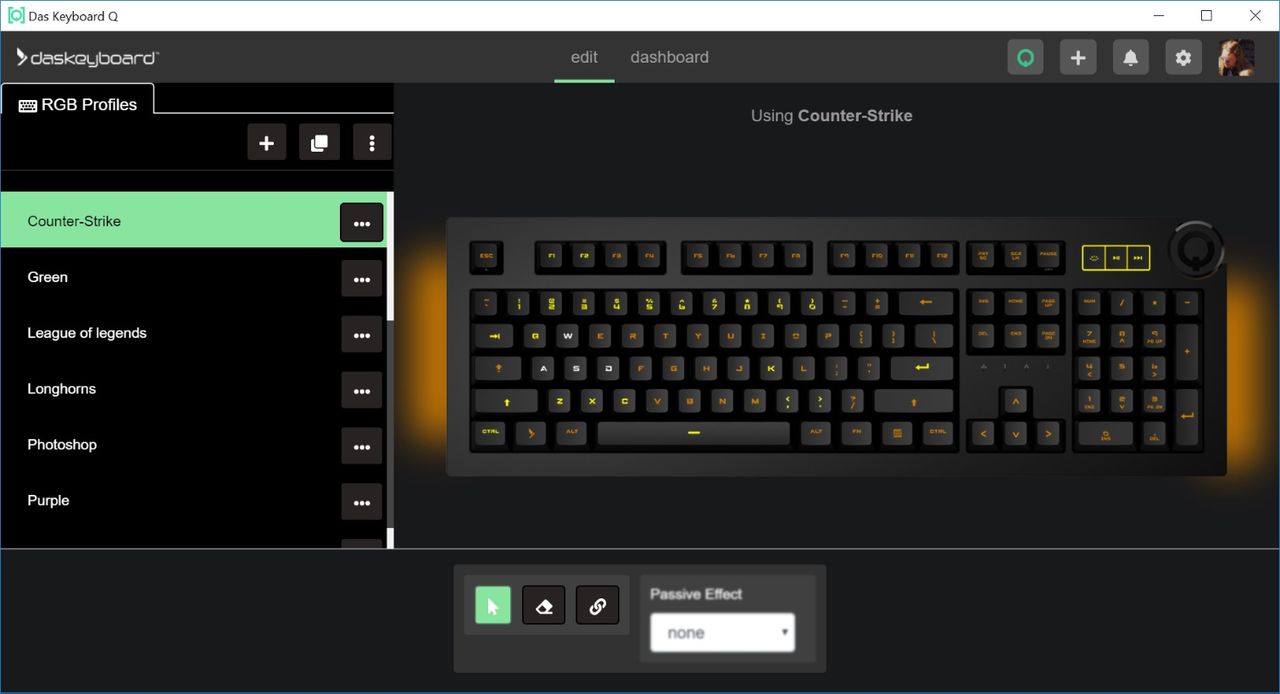Add a new RGB profile
The image size is (1280, 694).
pos(267,143)
